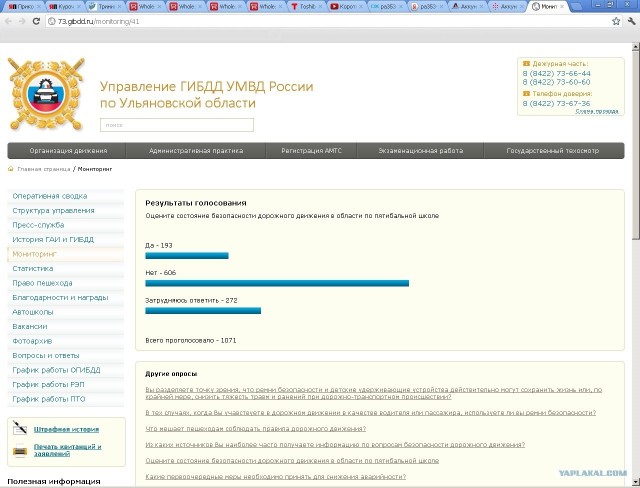This screenshot has width=640, height=488.
Task: Open the Организация движения menu
Action: [67, 151]
